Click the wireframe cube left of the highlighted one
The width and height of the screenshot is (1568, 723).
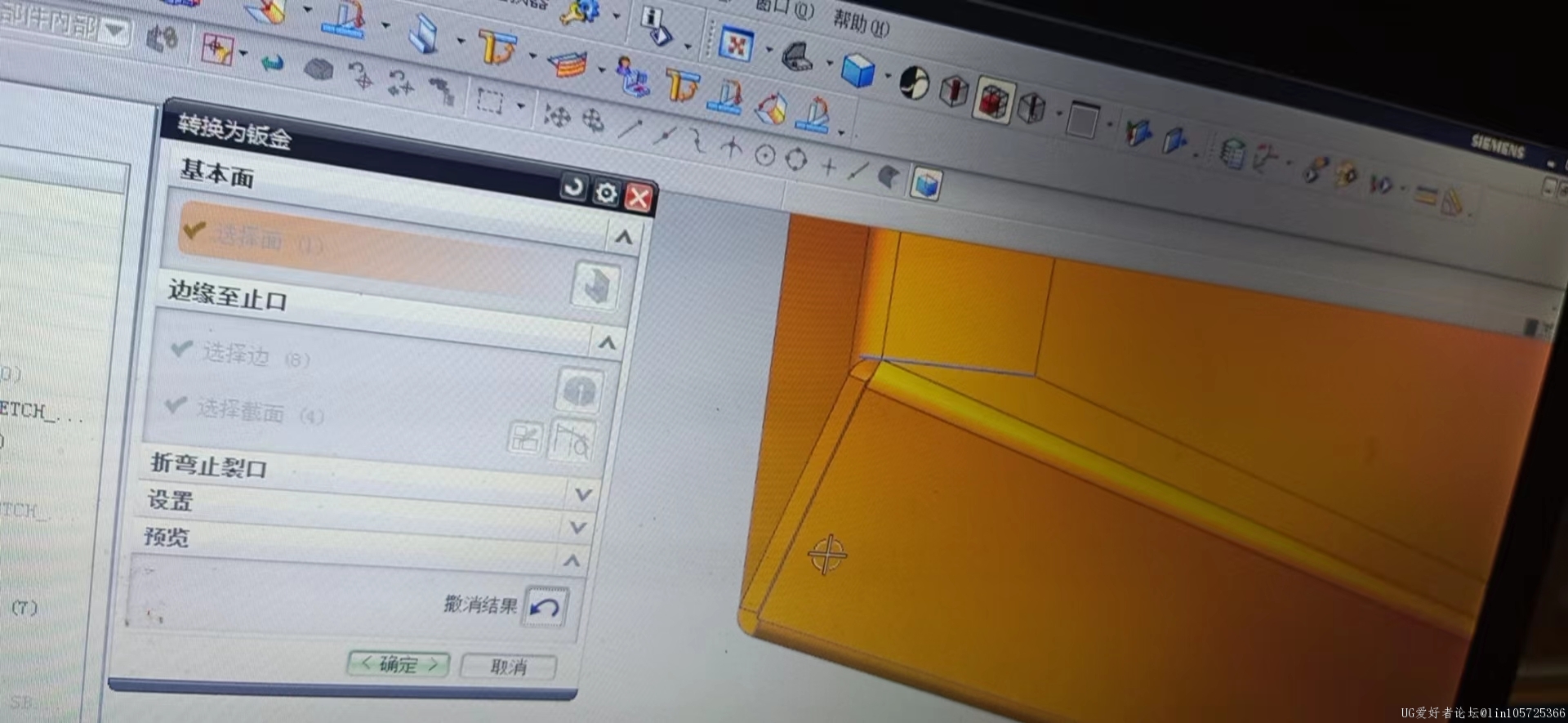click(953, 91)
